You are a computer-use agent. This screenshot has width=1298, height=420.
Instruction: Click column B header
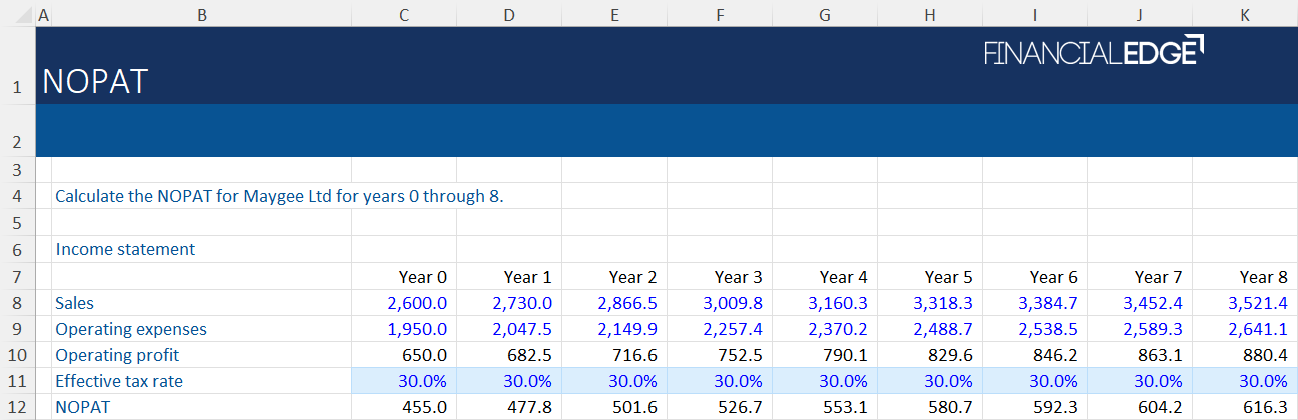[x=201, y=14]
